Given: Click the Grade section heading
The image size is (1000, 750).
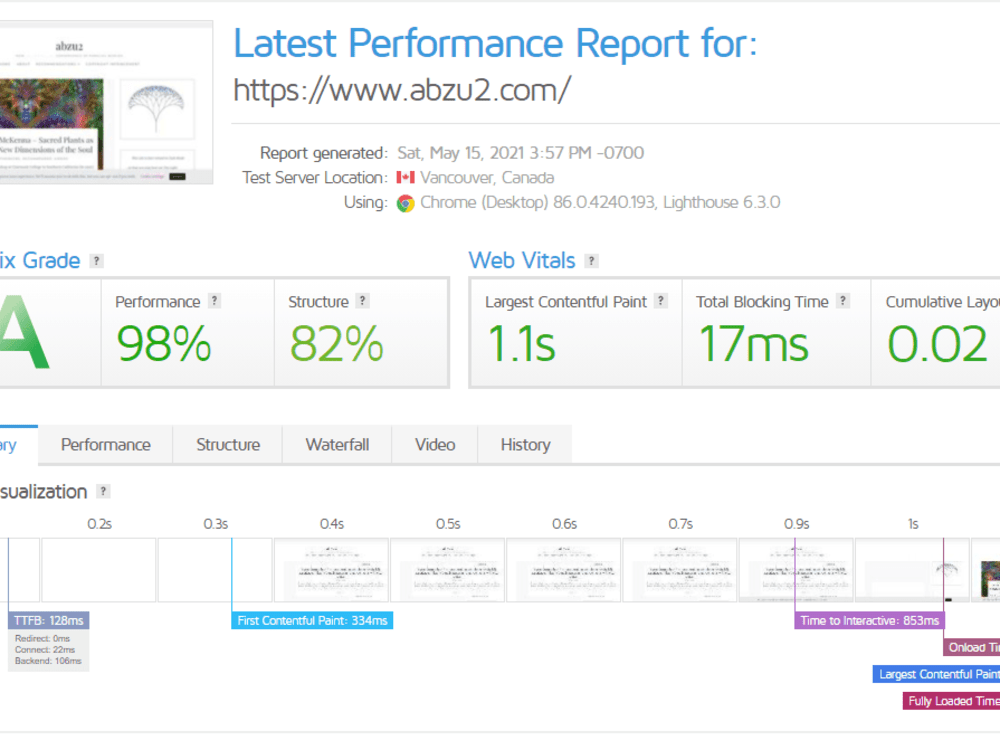Looking at the screenshot, I should tap(40, 260).
